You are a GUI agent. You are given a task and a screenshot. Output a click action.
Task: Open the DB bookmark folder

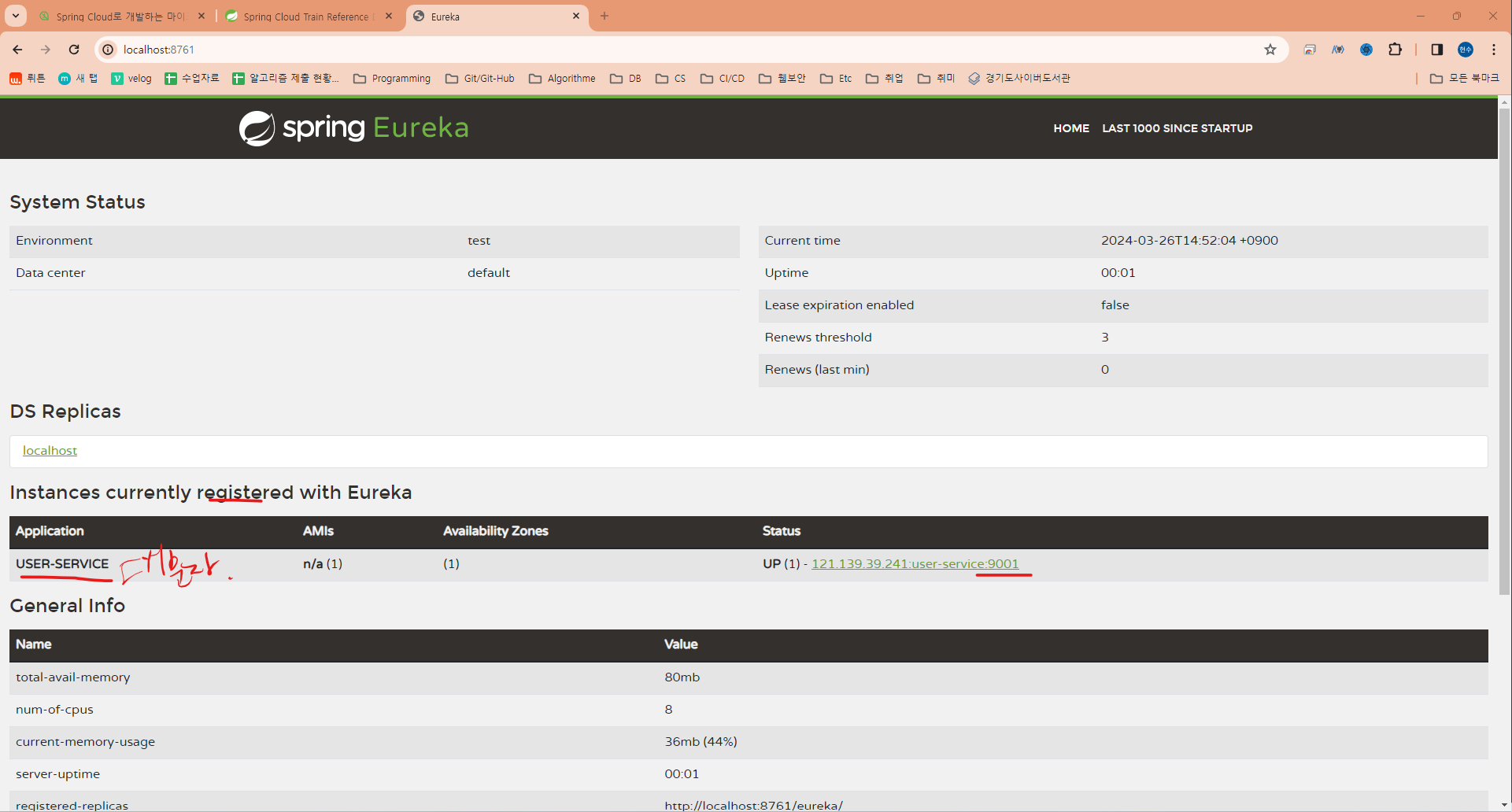626,79
